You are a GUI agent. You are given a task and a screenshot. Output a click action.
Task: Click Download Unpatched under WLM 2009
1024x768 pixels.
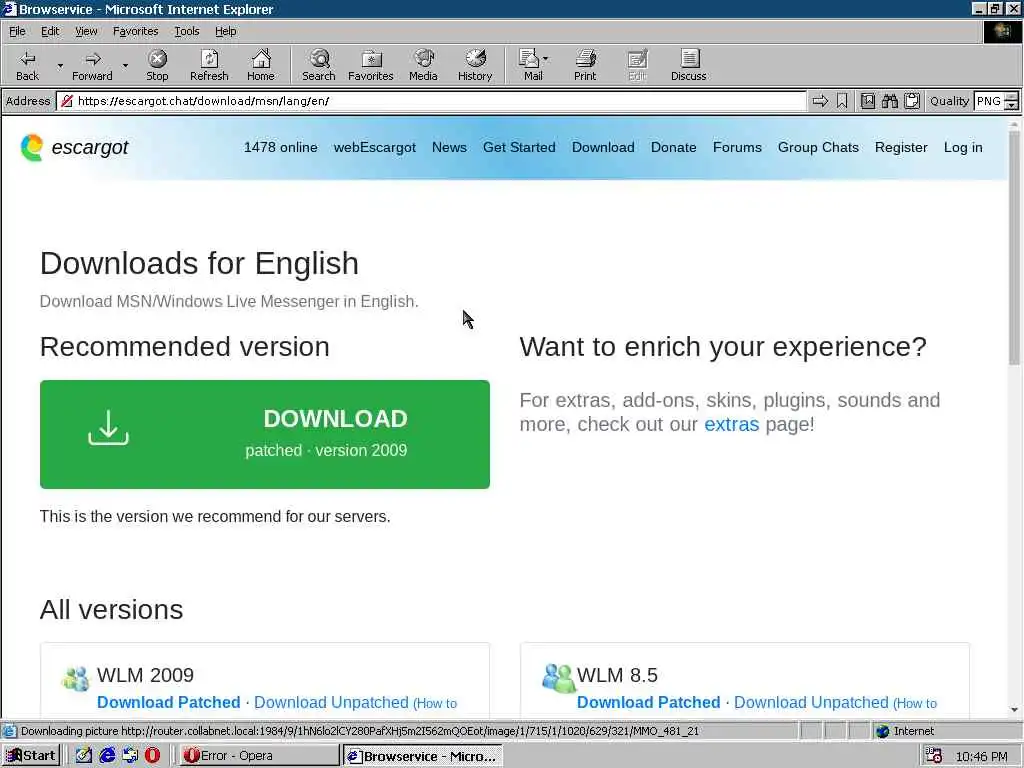click(x=331, y=702)
